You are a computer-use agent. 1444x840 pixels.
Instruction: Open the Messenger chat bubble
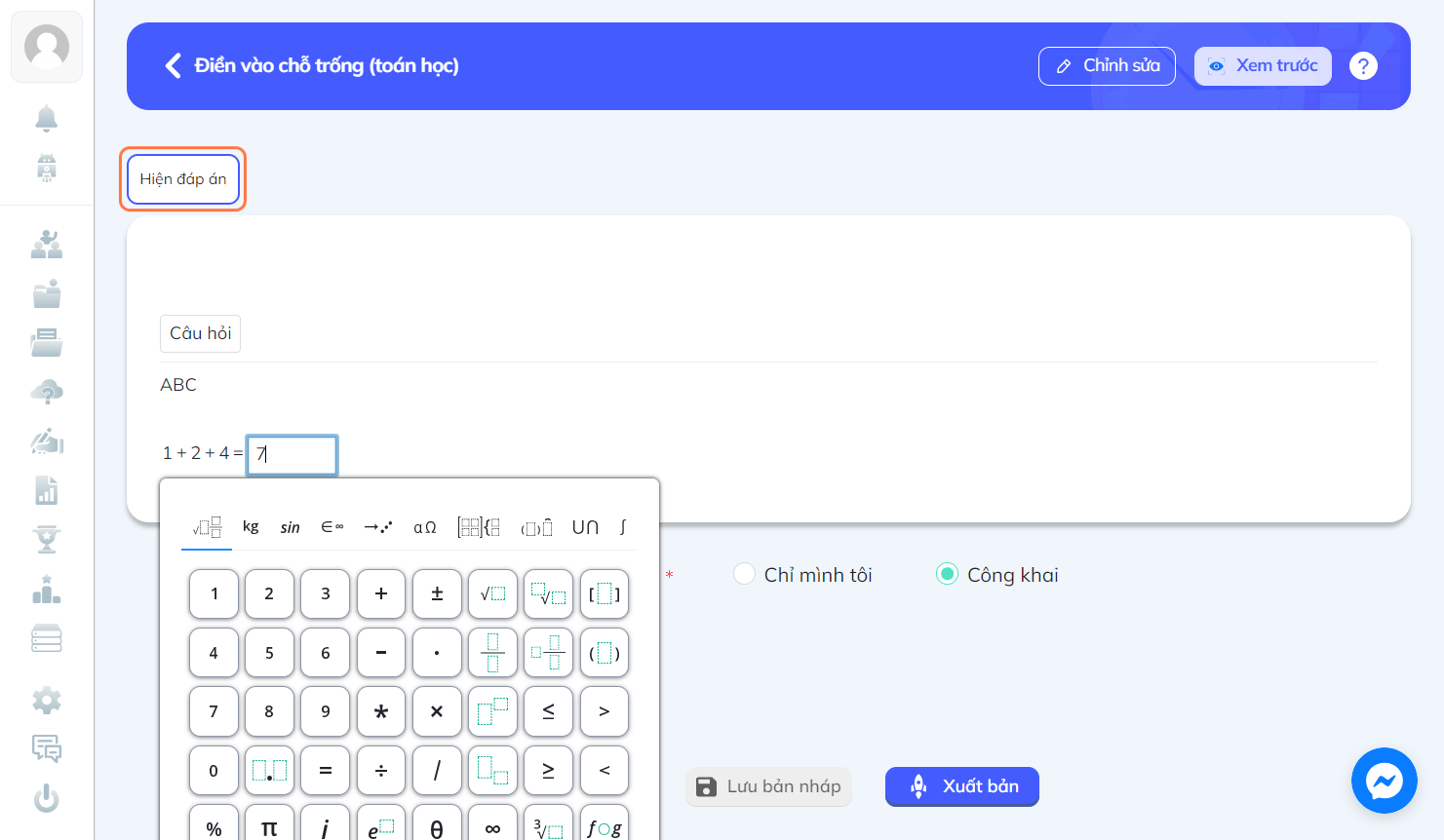[1384, 781]
